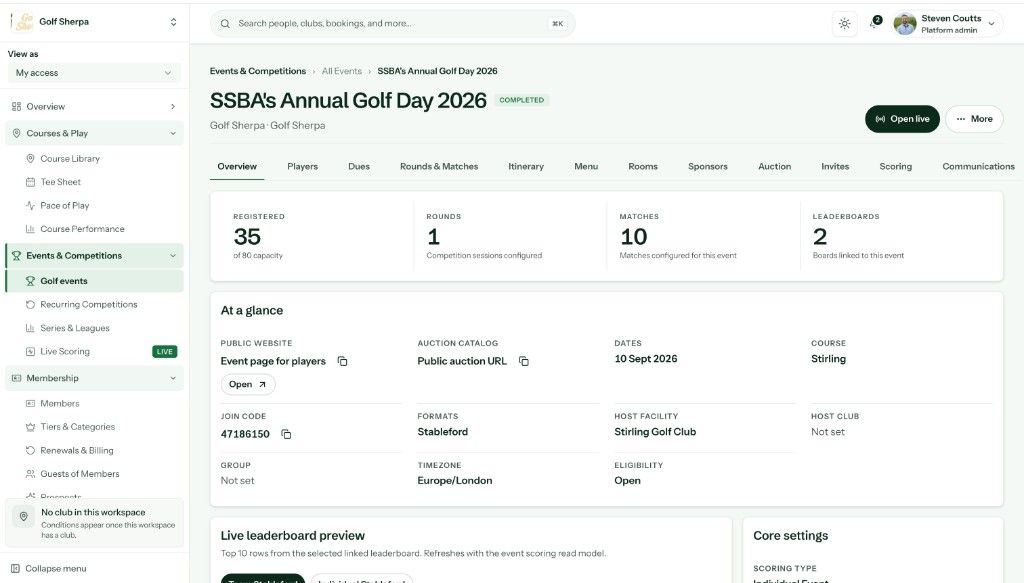
Task: Click the Pace of Play pulse icon
Action: (30, 206)
